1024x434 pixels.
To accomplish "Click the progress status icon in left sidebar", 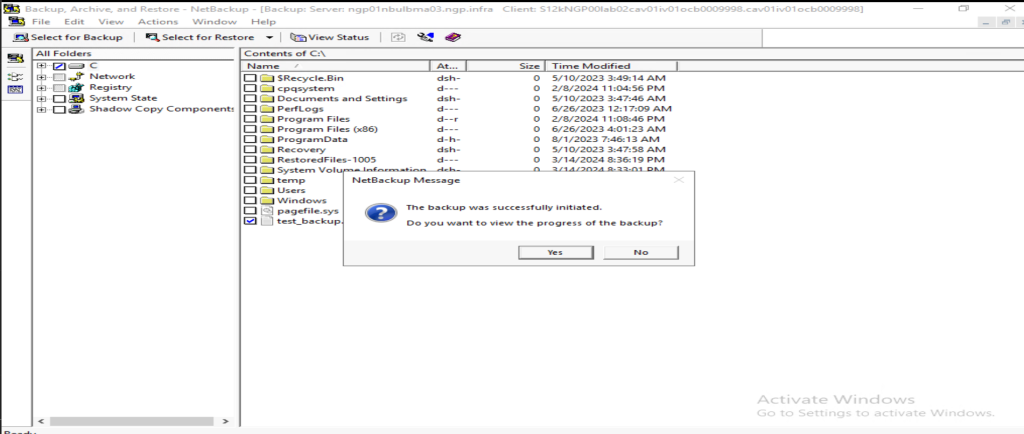I will [x=15, y=89].
